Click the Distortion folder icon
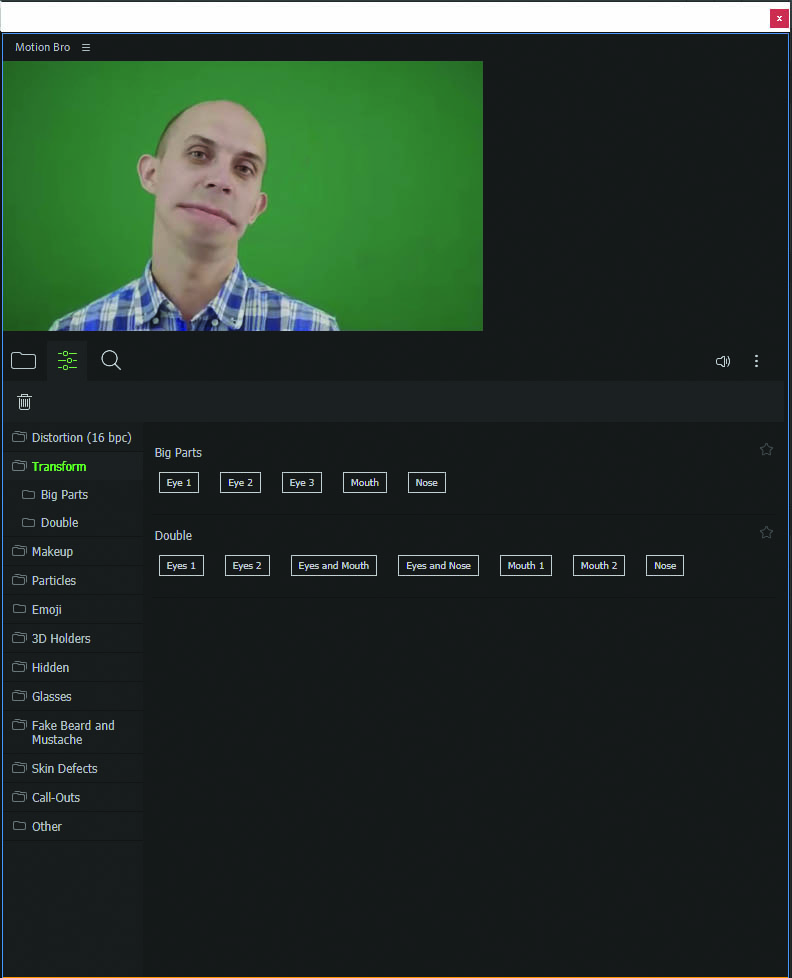The image size is (792, 978). tap(19, 436)
